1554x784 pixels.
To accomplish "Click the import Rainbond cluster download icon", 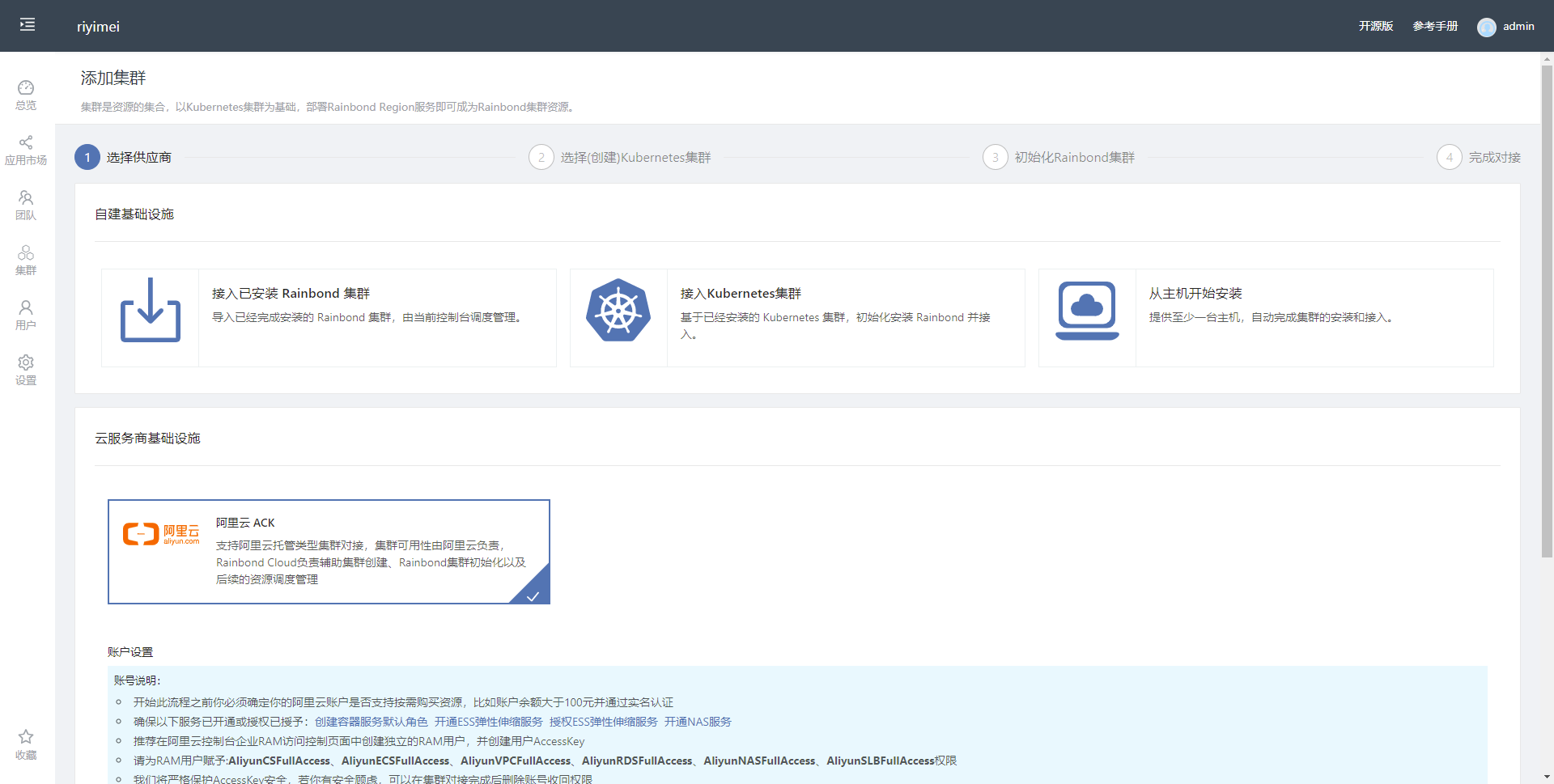I will 151,310.
